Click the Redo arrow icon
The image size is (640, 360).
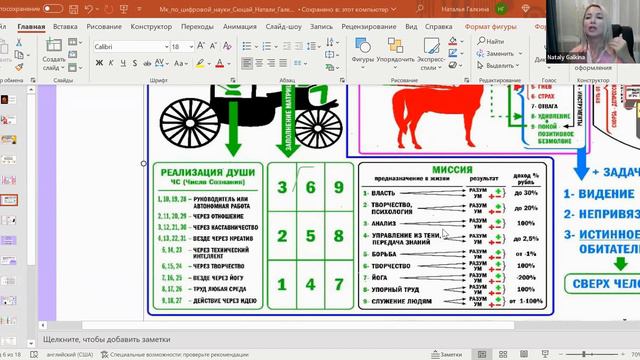point(108,9)
